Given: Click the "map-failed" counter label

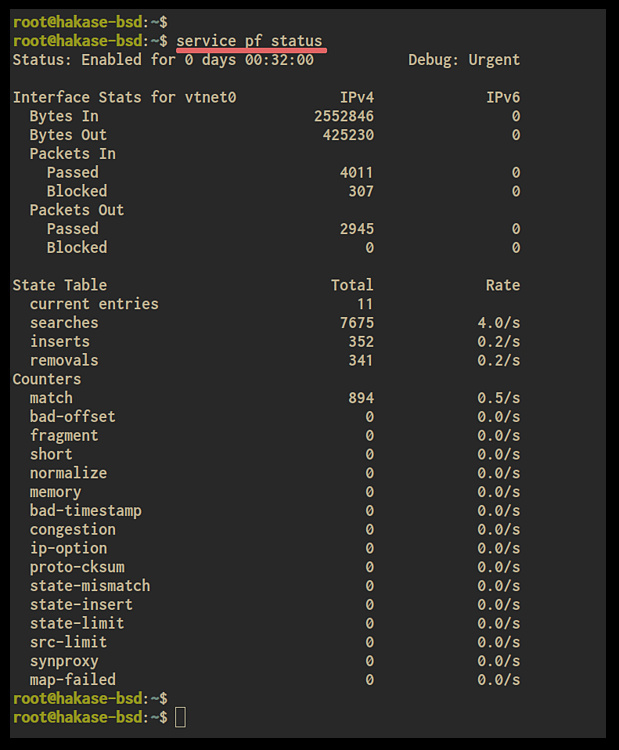Looking at the screenshot, I should click(x=72, y=680).
